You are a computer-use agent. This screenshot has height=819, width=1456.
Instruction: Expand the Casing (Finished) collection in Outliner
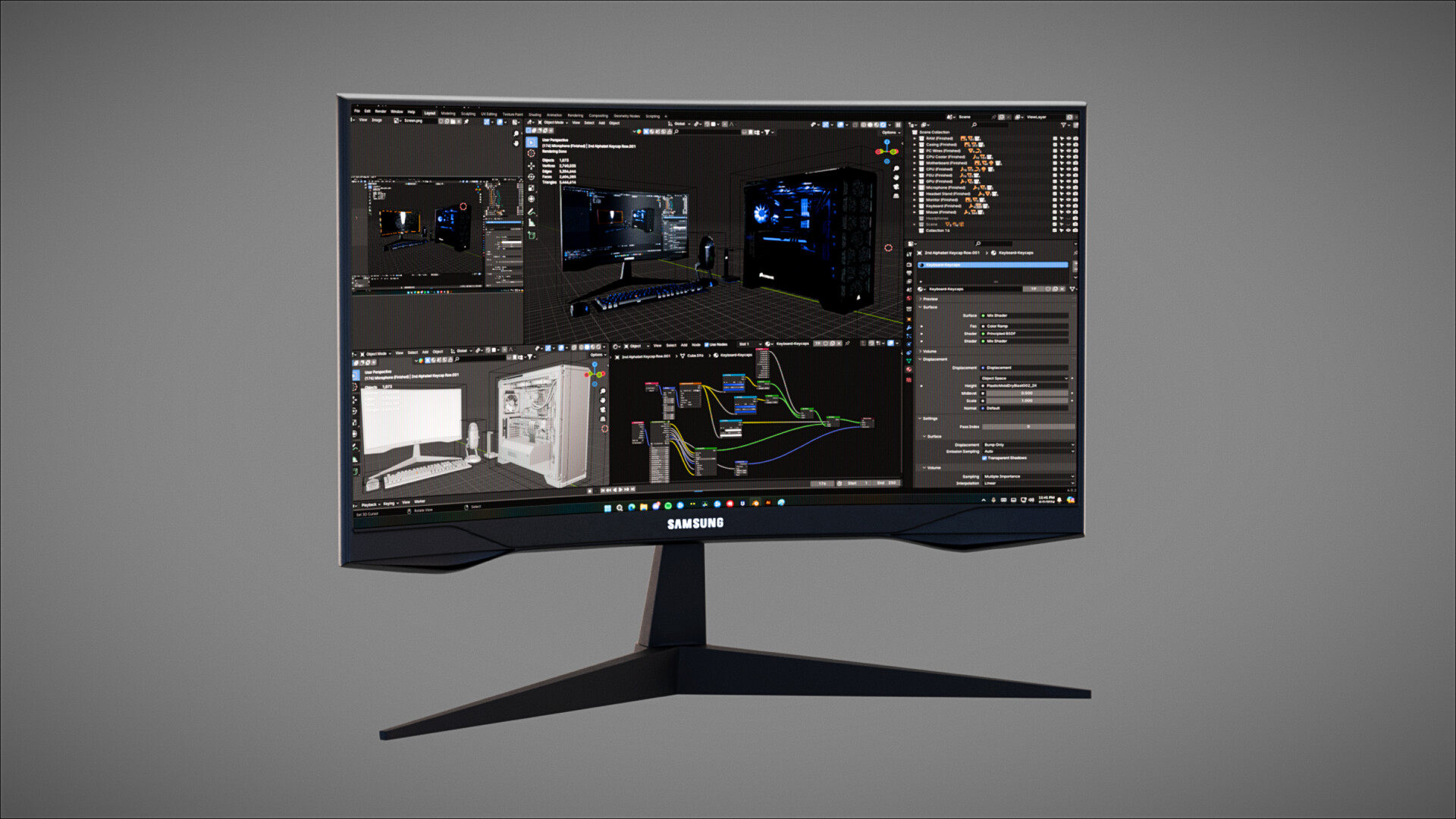tap(915, 144)
